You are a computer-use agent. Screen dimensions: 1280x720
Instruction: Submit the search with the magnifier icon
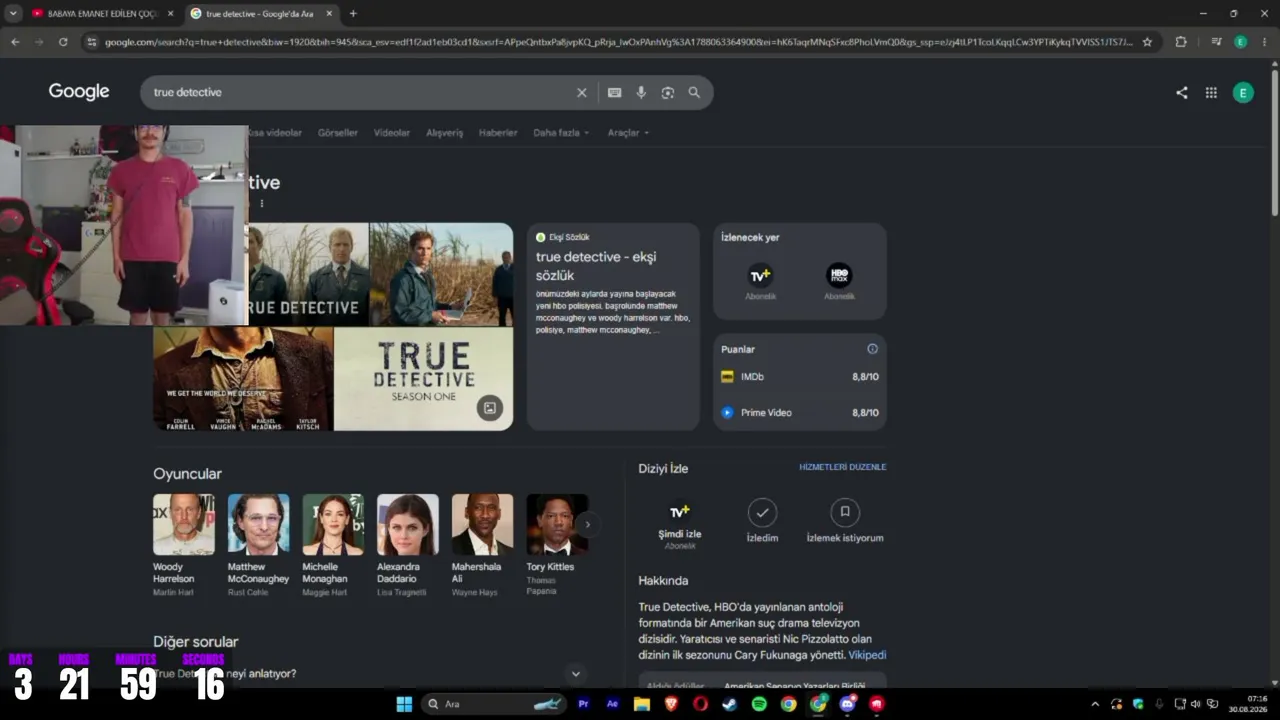[x=694, y=93]
